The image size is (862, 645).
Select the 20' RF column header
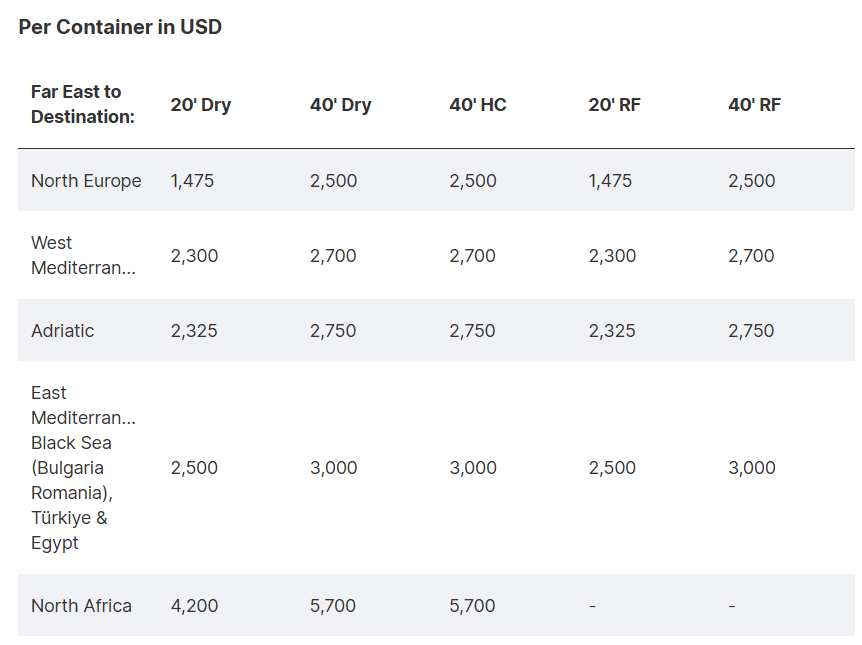(x=614, y=104)
